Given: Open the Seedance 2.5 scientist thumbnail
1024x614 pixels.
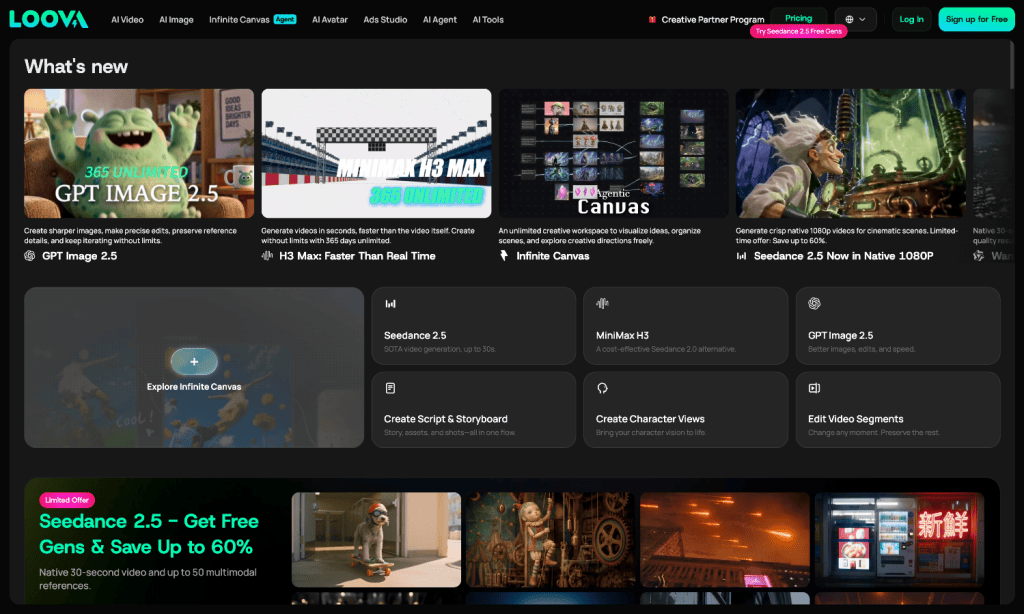Looking at the screenshot, I should (850, 154).
